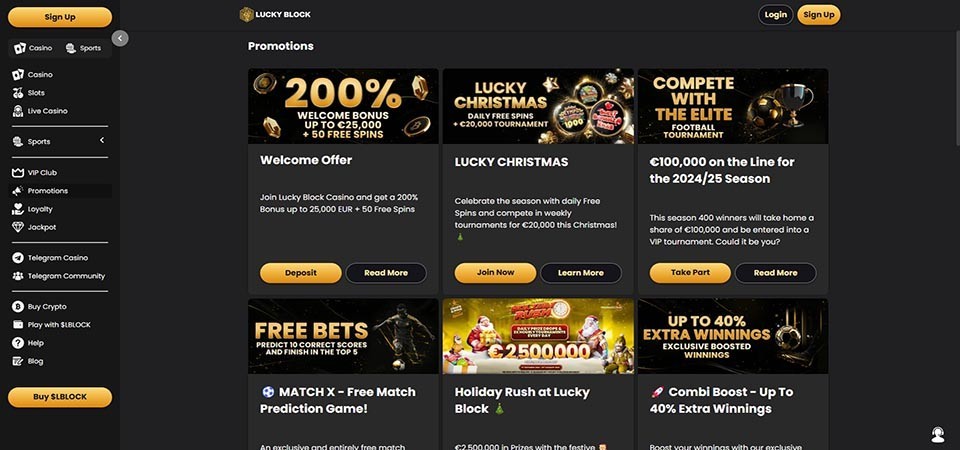Expand the Sports submenu chevron
The image size is (960, 450).
click(x=102, y=140)
